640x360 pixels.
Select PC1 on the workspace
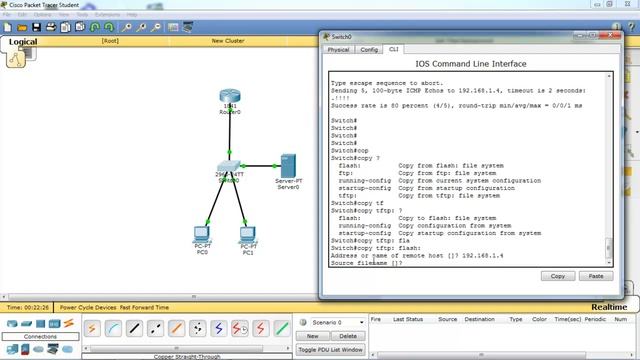coord(248,235)
